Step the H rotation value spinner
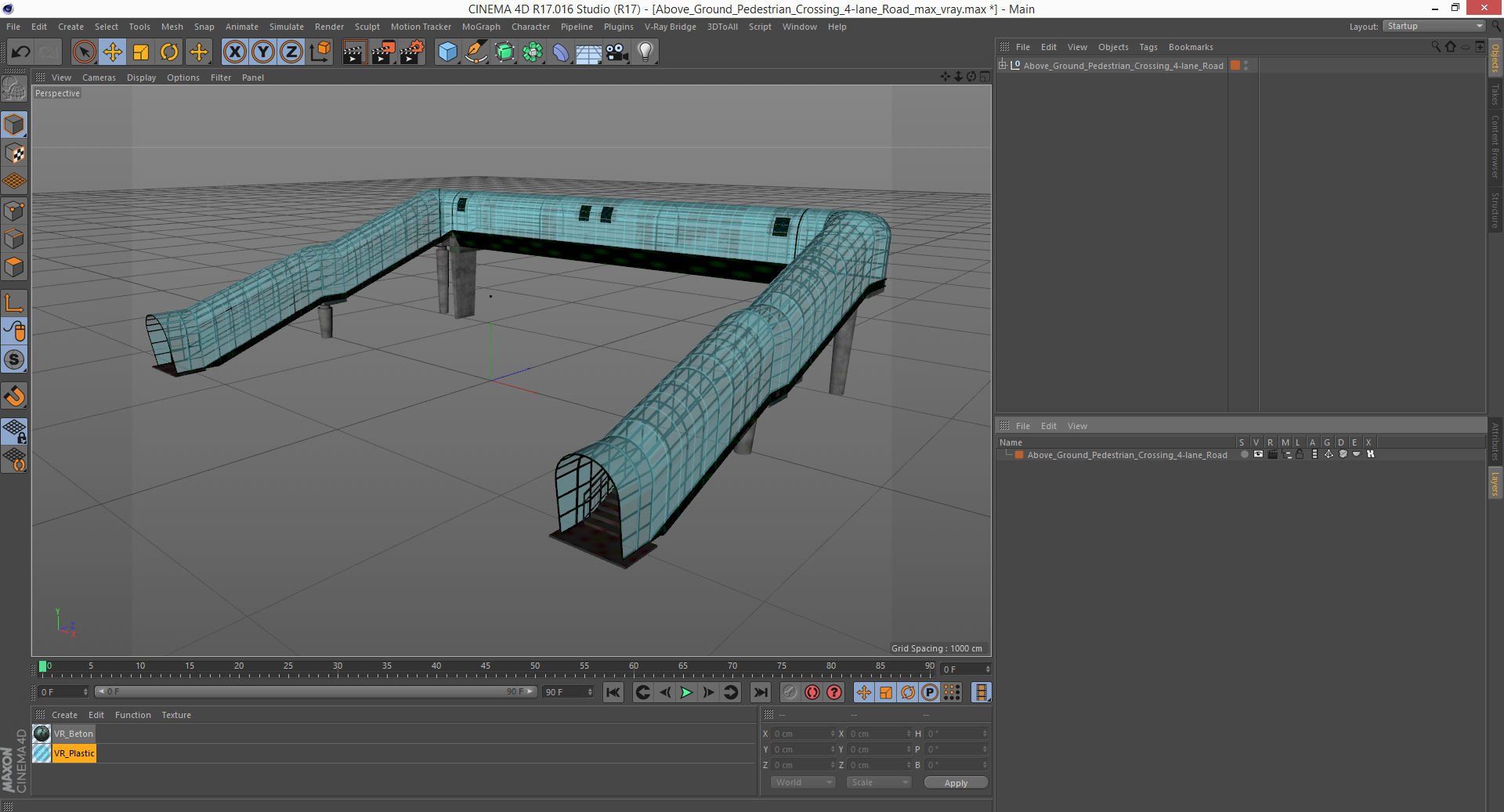Viewport: 1504px width, 812px height. 985,734
